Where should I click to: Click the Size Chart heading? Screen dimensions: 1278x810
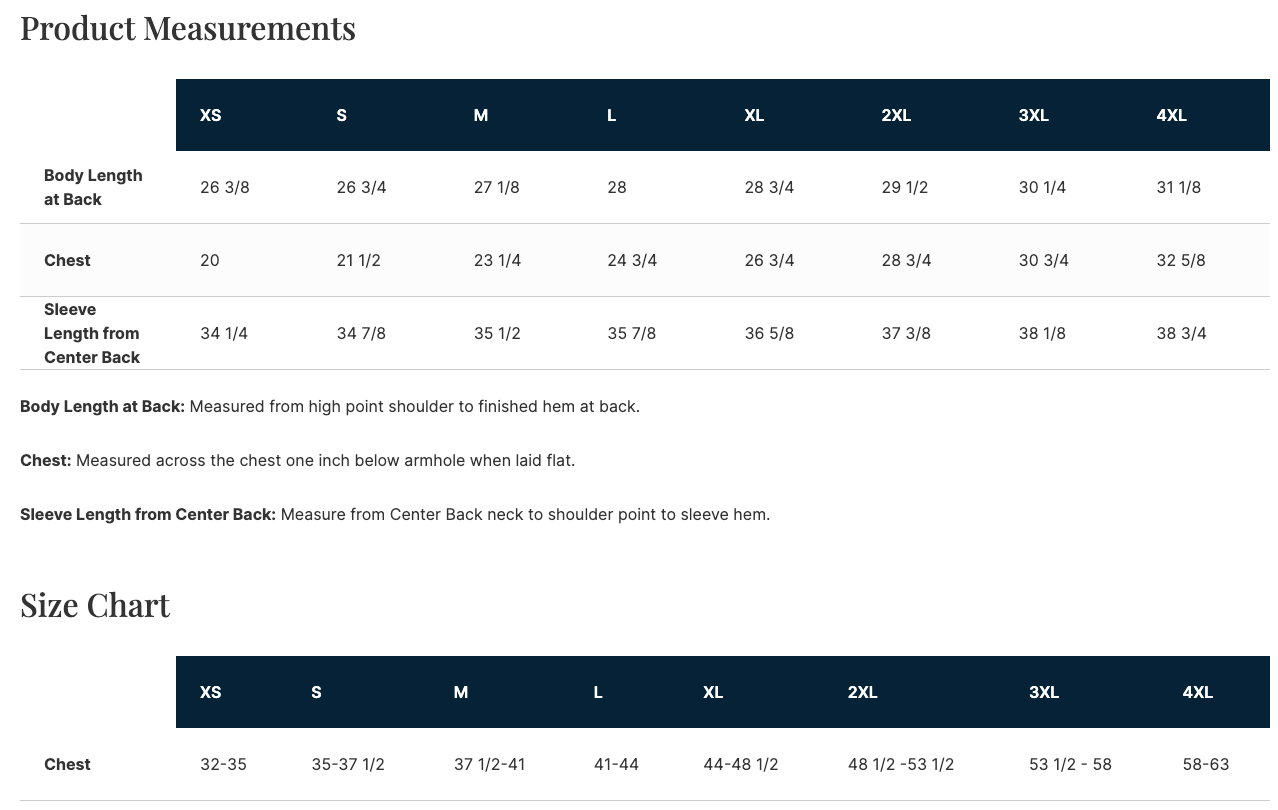[95, 605]
